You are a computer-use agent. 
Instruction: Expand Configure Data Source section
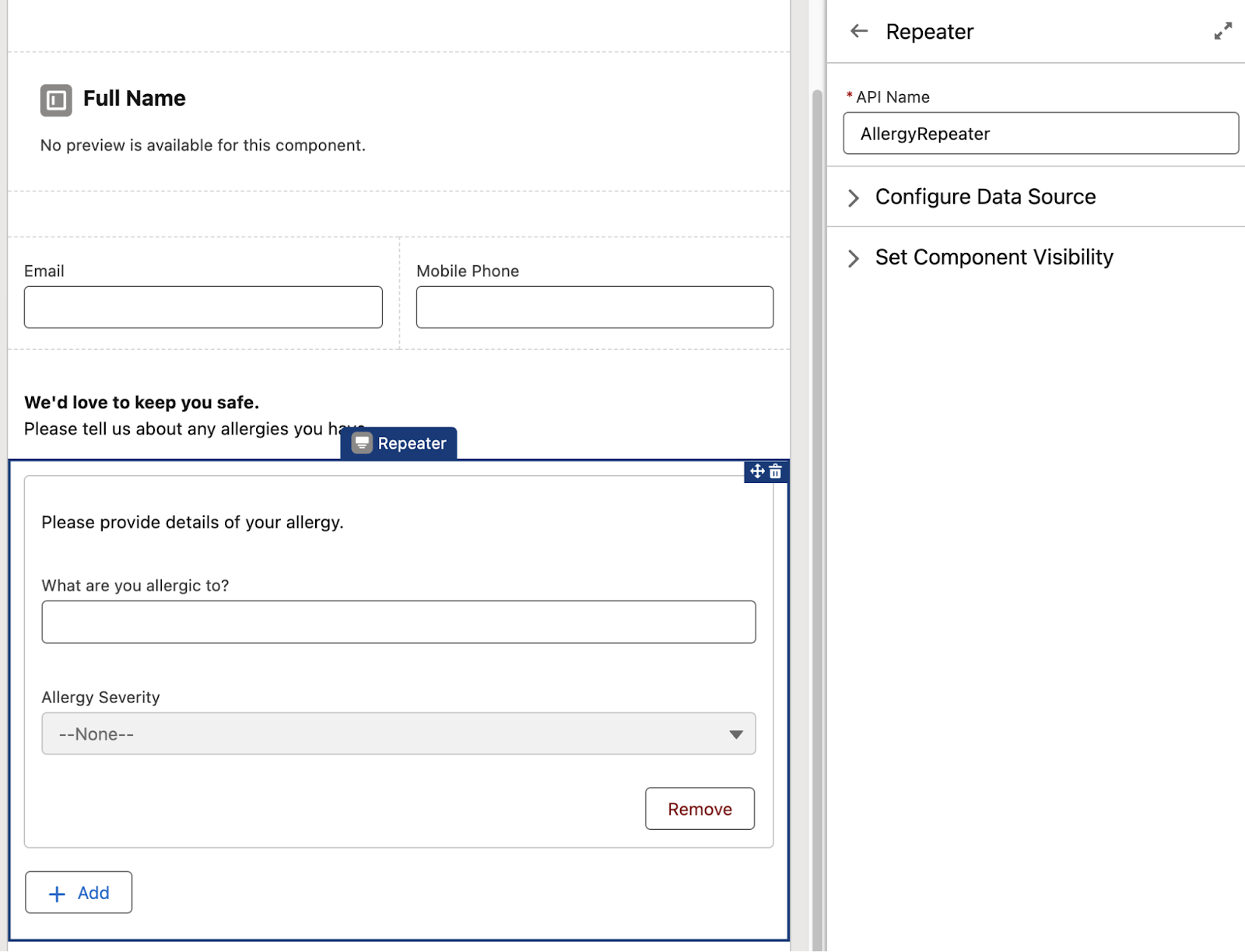point(854,198)
